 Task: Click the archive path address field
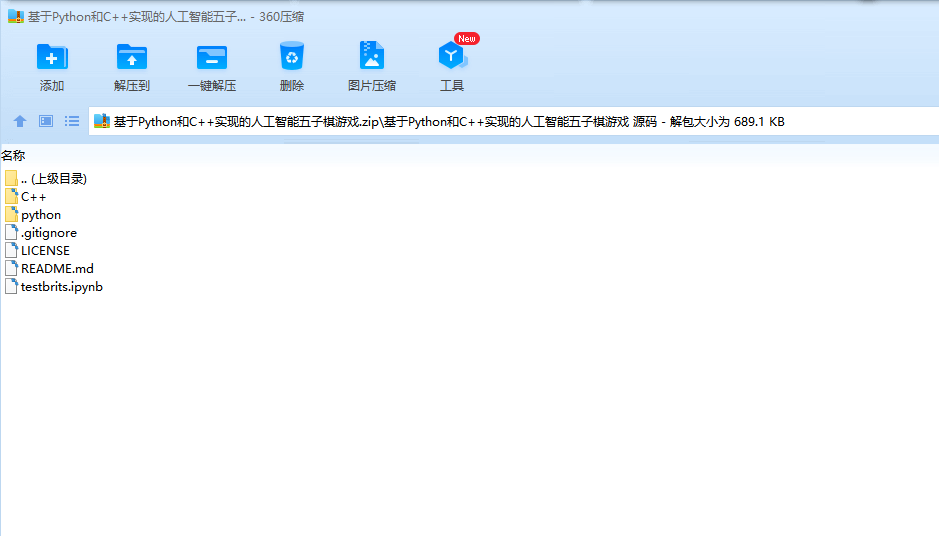pyautogui.click(x=513, y=122)
